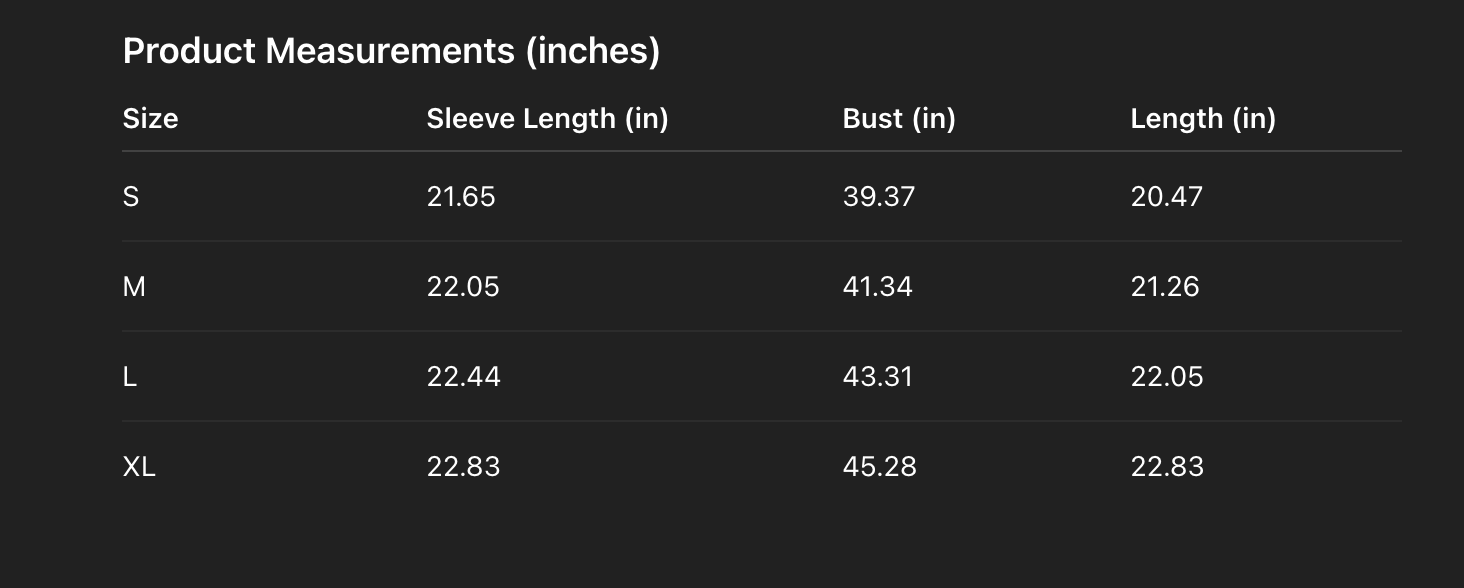
Task: Select length value 21.26 in M row
Action: pos(1164,287)
